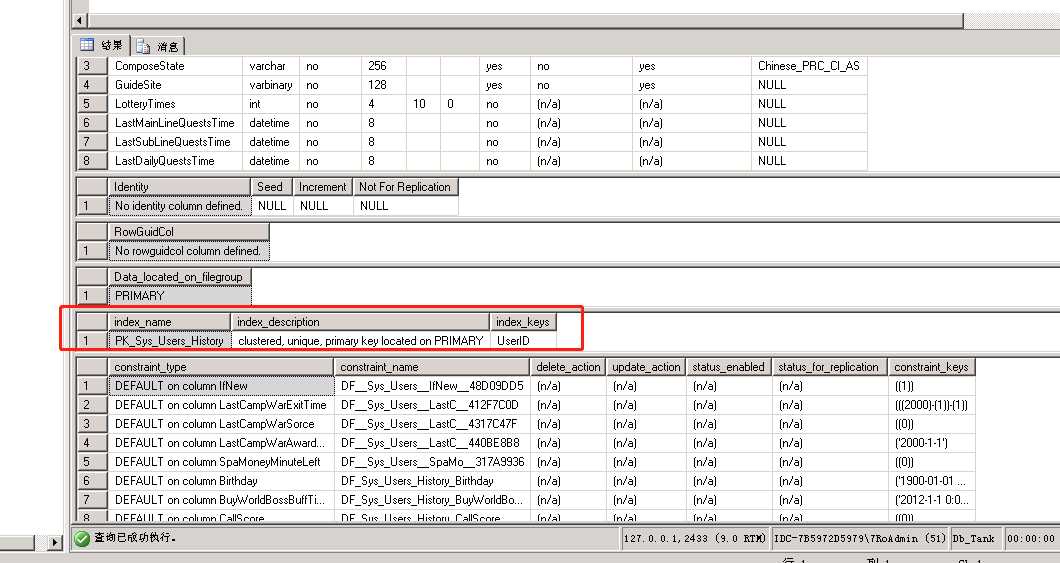Click the Increment column header

click(322, 187)
